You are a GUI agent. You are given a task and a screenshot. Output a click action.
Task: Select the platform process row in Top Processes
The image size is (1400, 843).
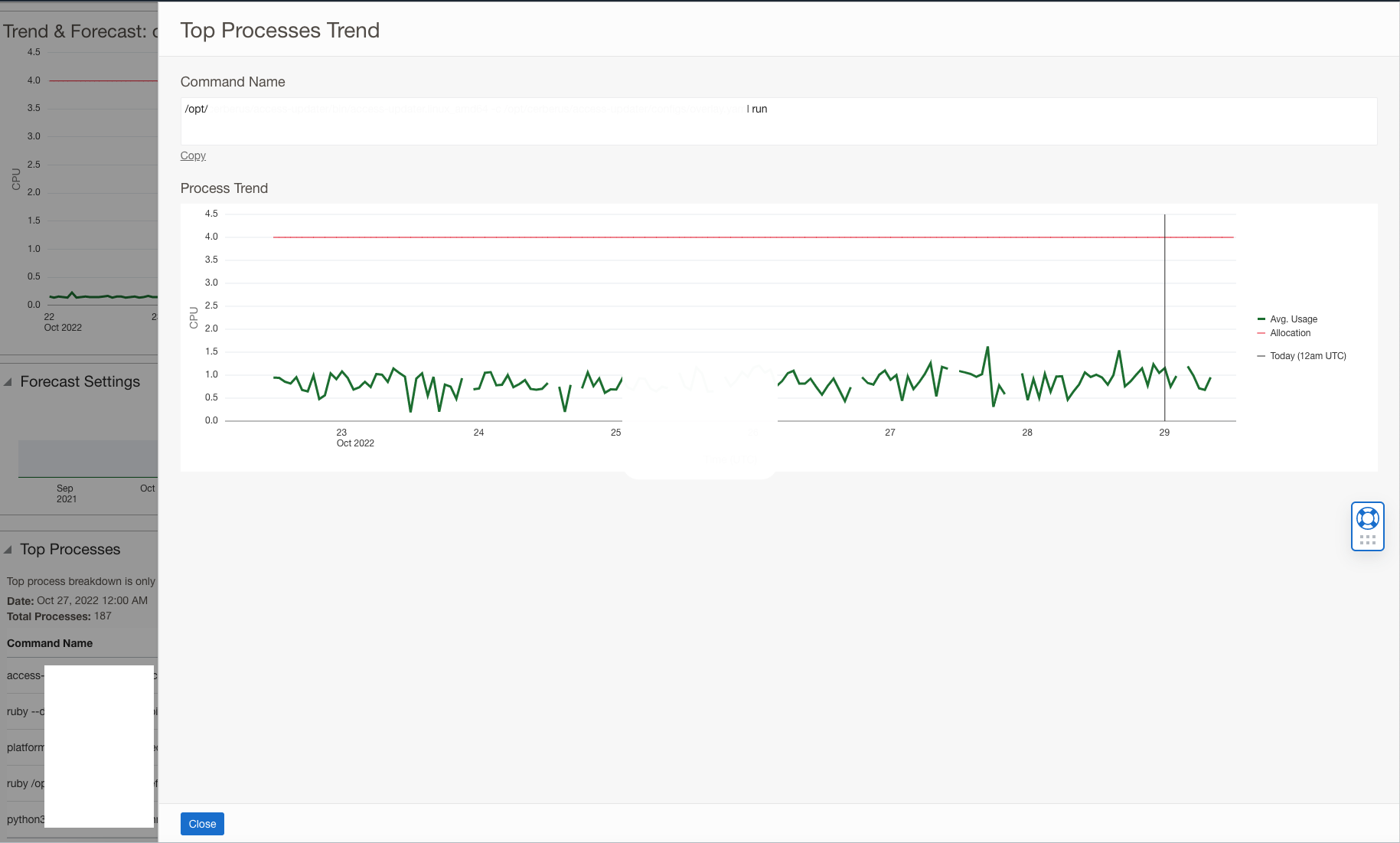24,747
